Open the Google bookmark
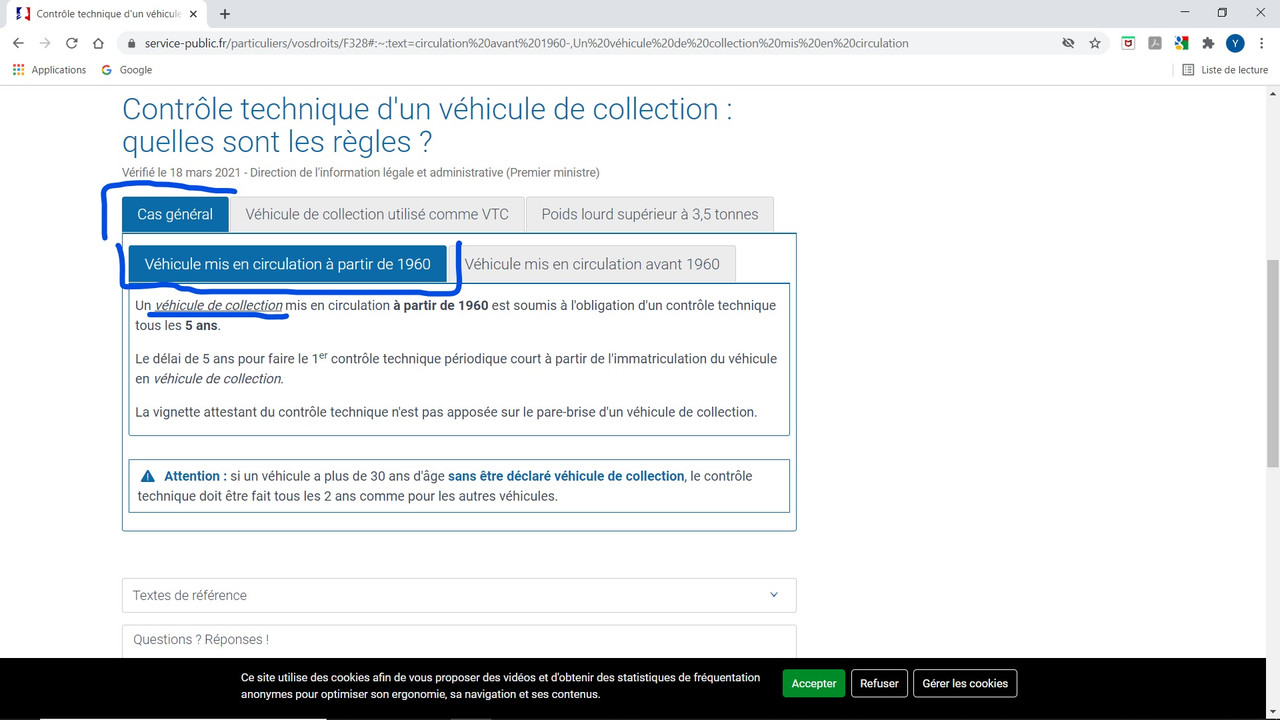This screenshot has height=720, width=1280. [126, 70]
